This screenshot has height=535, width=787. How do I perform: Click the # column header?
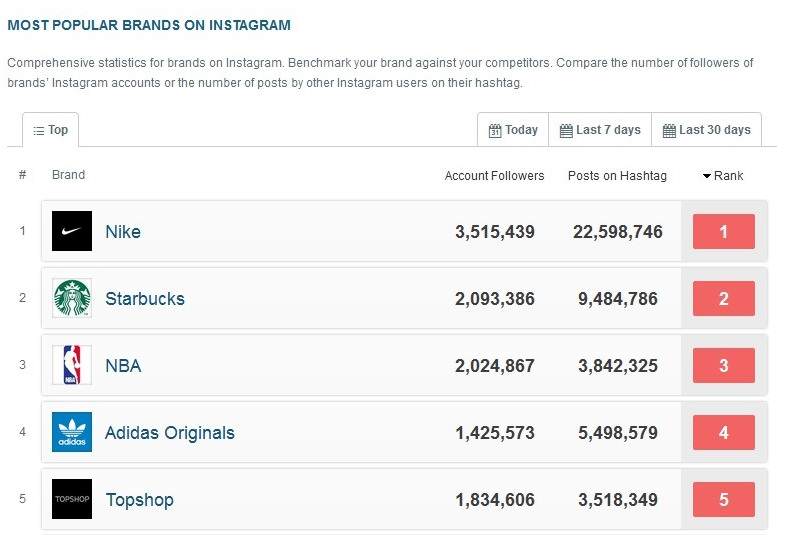pyautogui.click(x=22, y=175)
